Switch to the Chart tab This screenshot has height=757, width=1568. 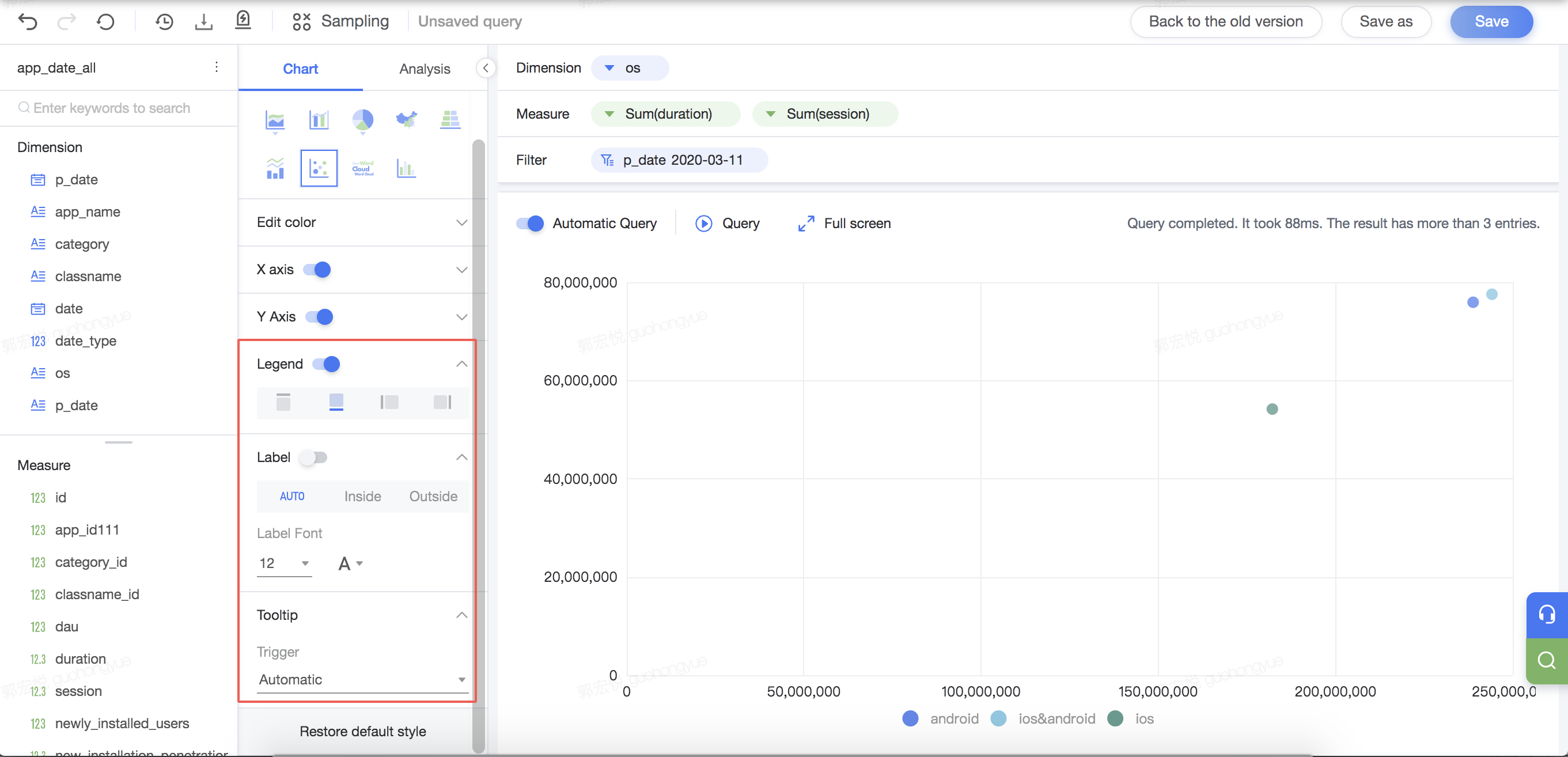[301, 68]
